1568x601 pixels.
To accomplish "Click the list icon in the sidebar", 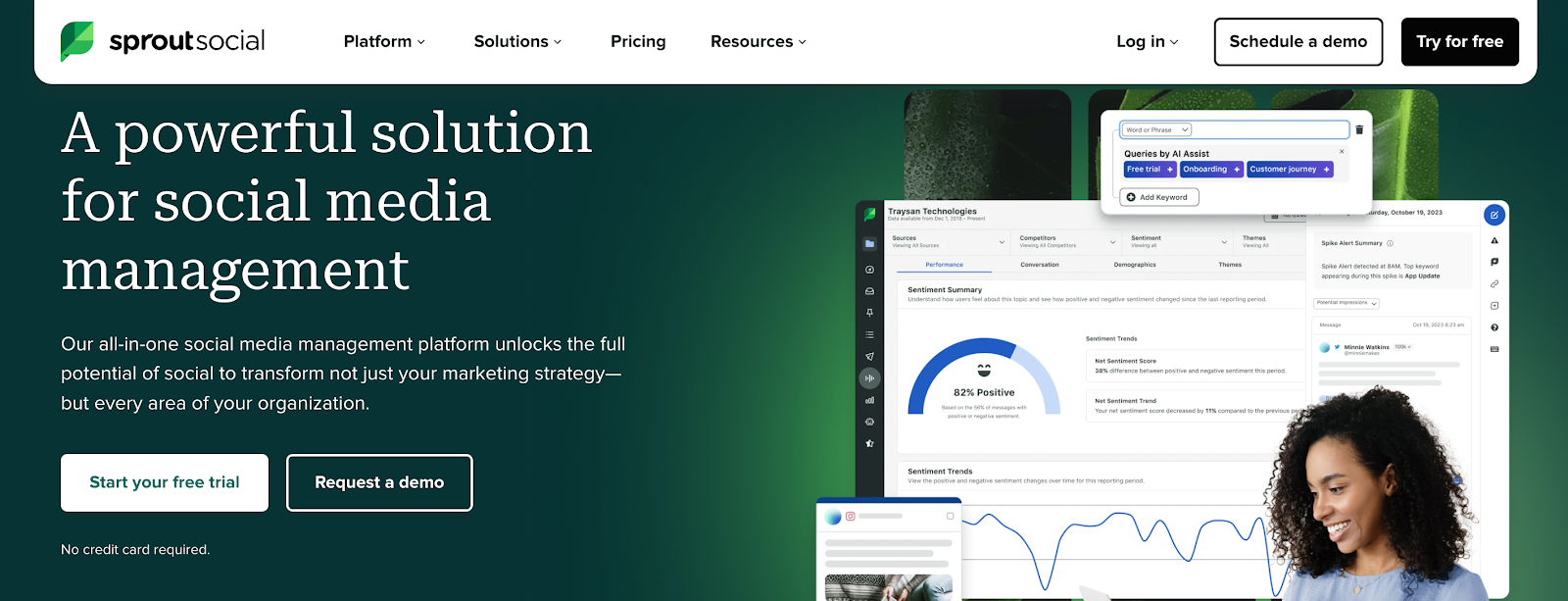I will [869, 335].
